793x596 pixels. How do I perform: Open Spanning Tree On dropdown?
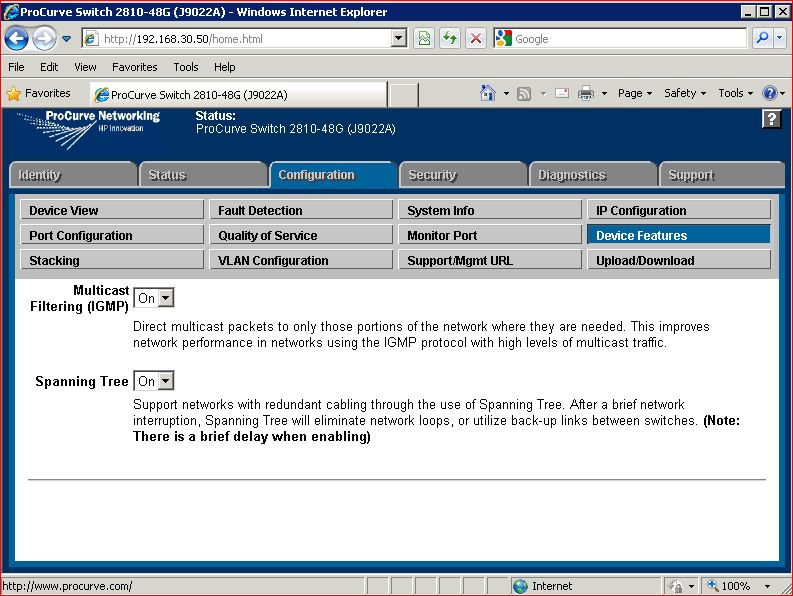(x=154, y=381)
